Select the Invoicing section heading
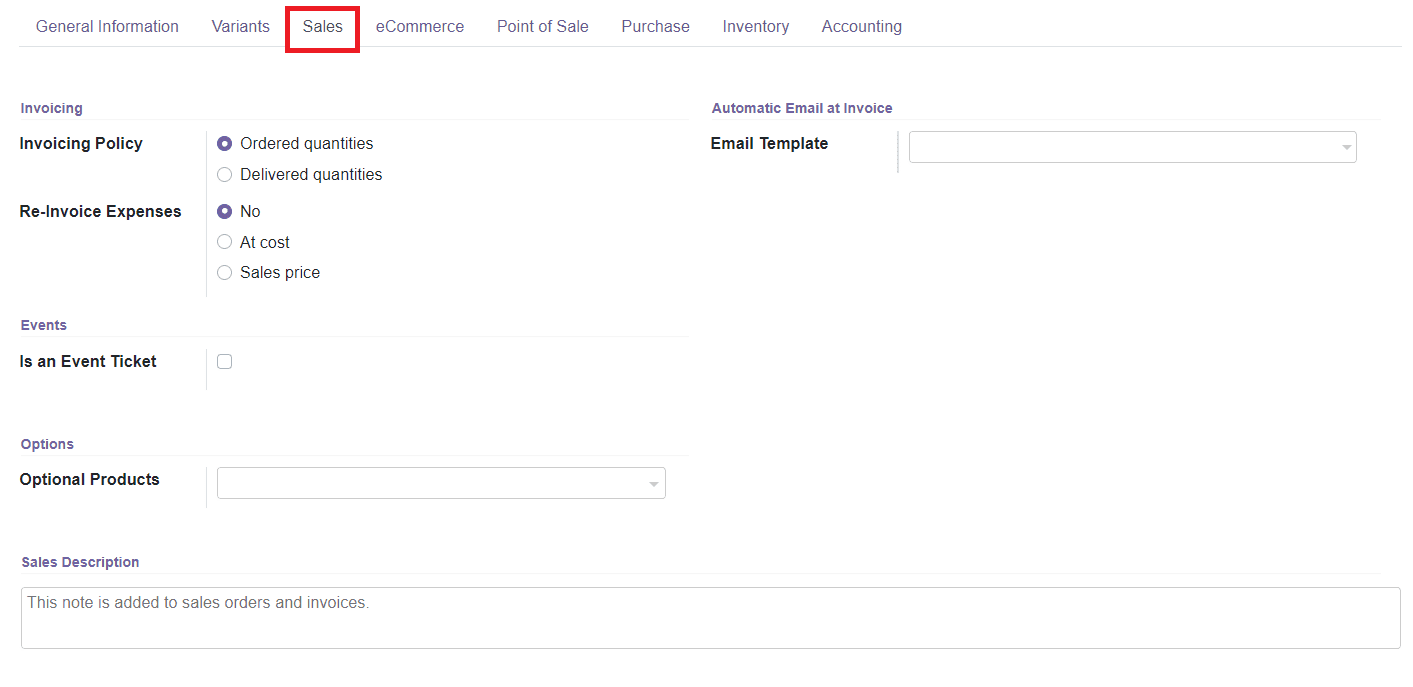This screenshot has width=1413, height=687. point(51,108)
